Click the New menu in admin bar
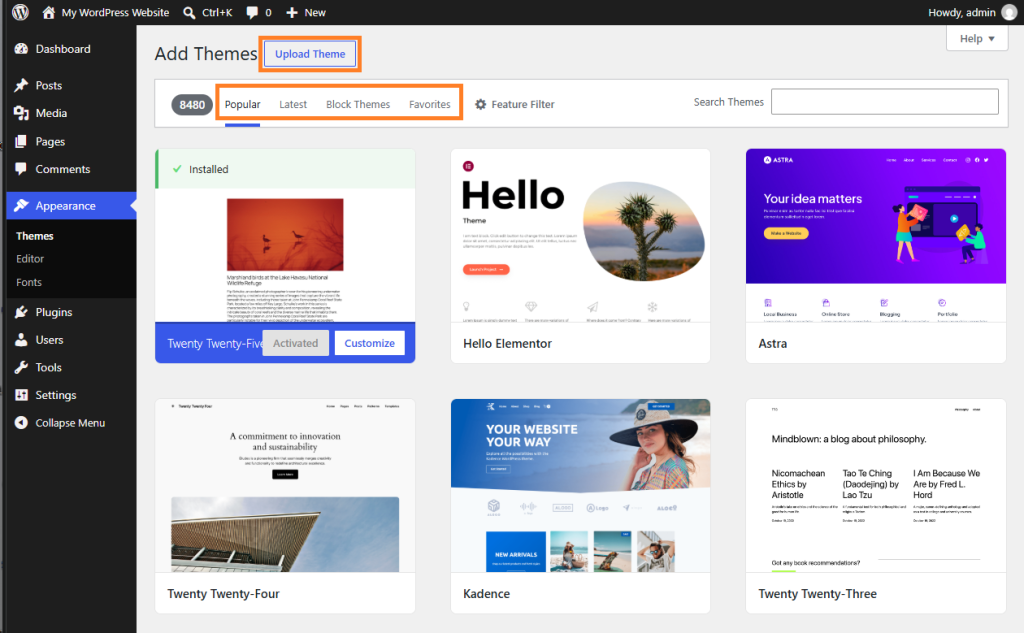1024x633 pixels. [x=306, y=12]
